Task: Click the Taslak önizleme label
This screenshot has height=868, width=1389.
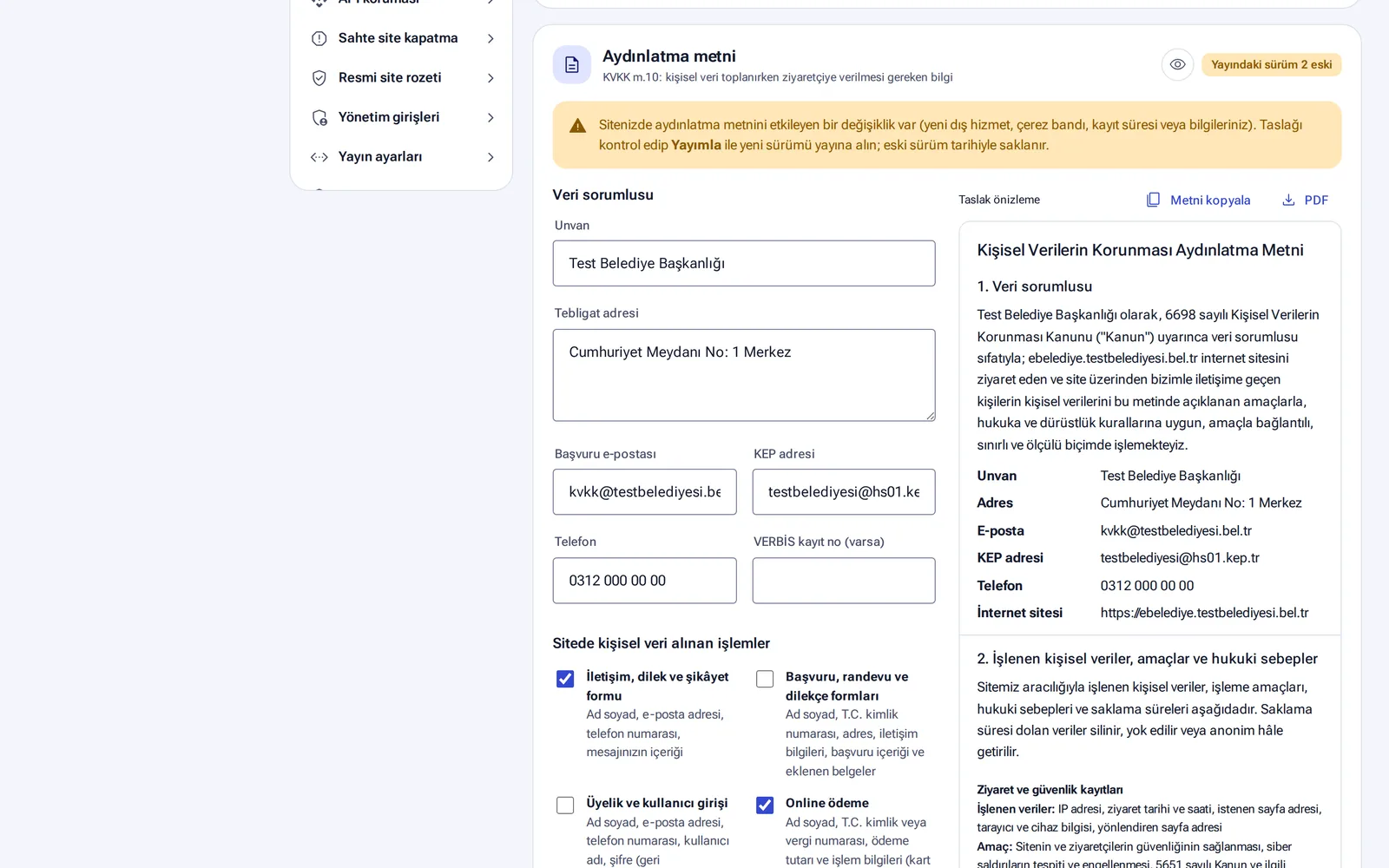Action: tap(999, 200)
